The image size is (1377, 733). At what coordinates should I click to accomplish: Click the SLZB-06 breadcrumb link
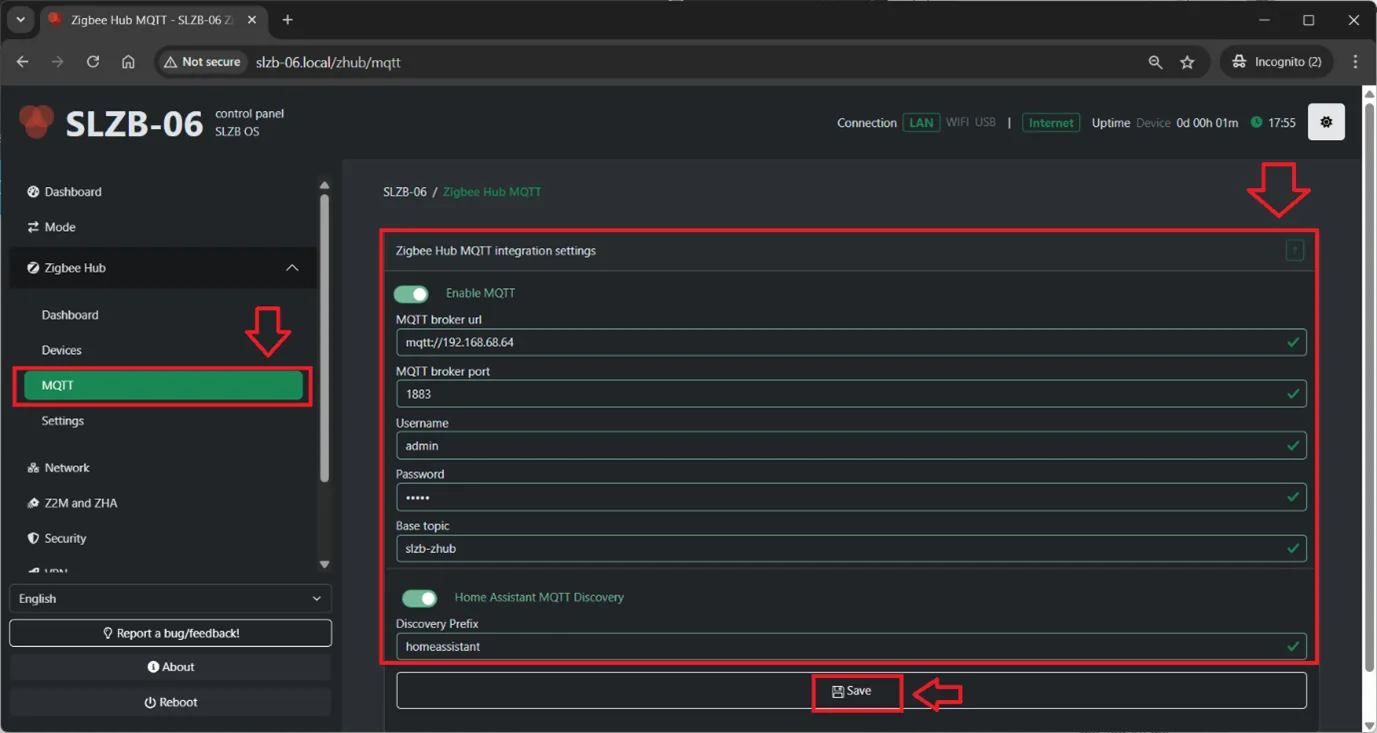tap(404, 192)
